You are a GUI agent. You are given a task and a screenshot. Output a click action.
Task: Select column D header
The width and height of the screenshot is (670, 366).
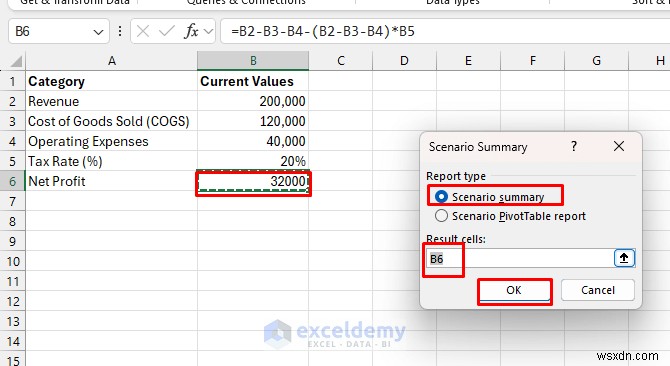pyautogui.click(x=404, y=61)
